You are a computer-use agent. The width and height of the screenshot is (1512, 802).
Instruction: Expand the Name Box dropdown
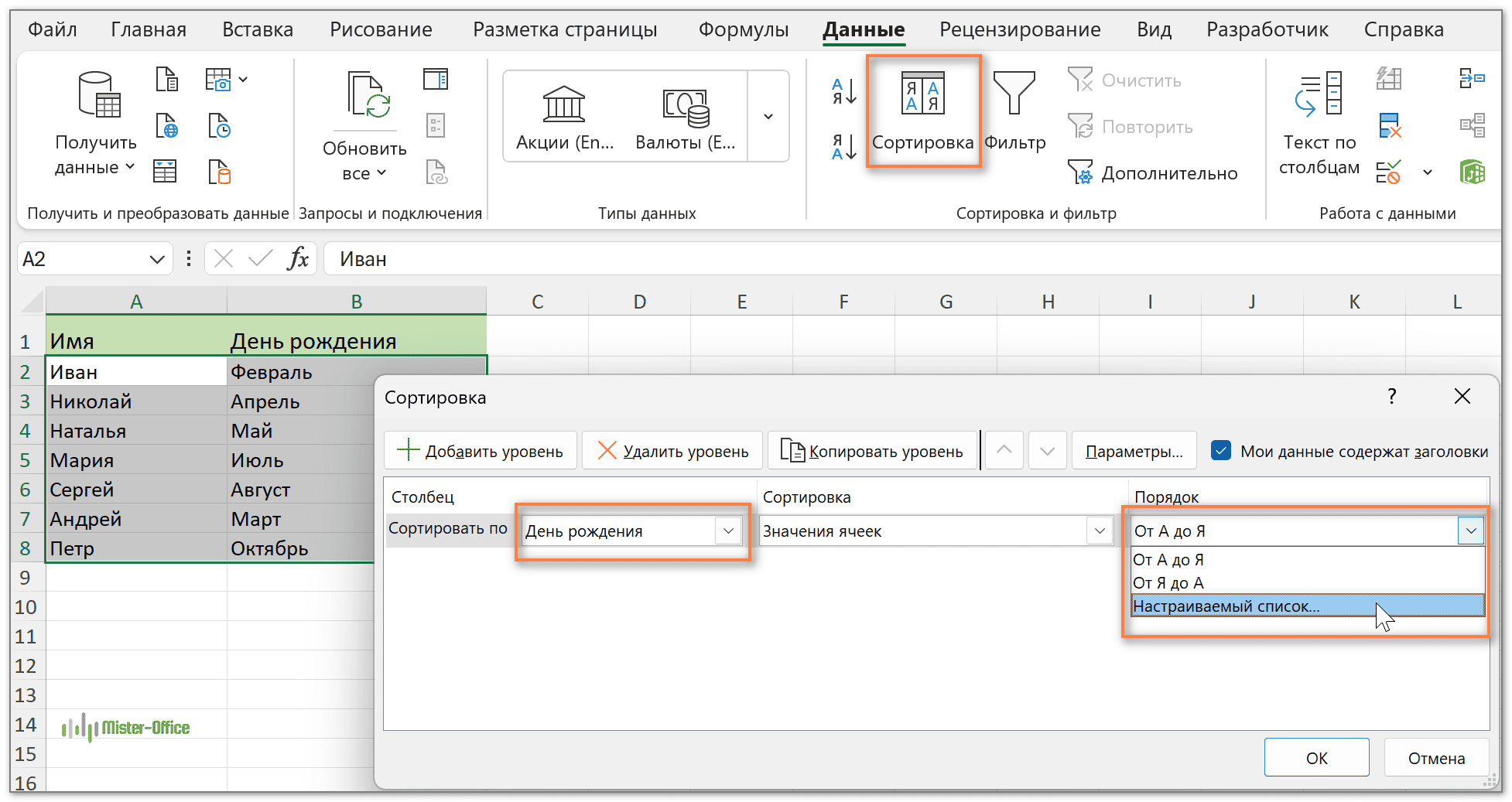(x=157, y=259)
